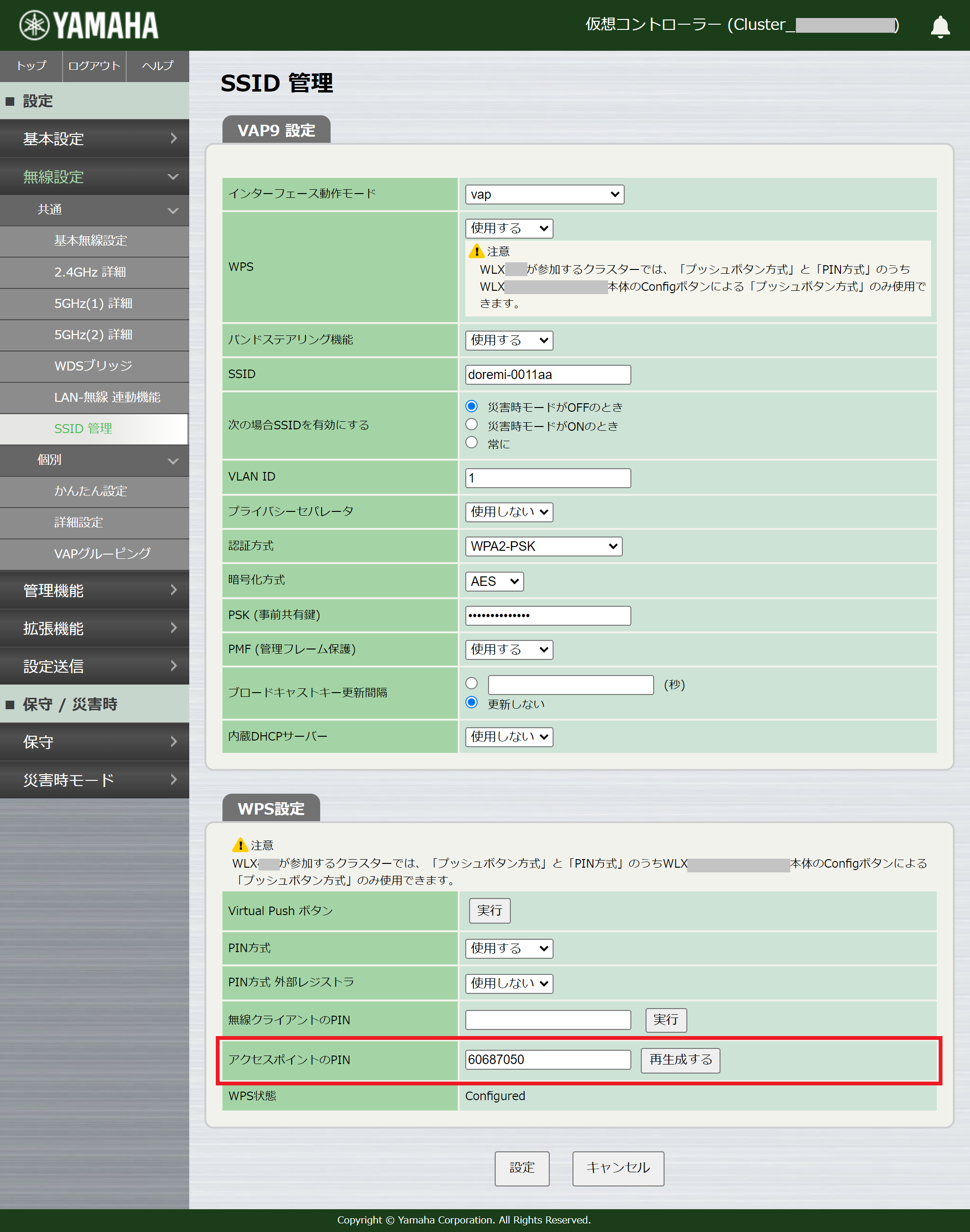
Task: Click the notification bell icon
Action: pyautogui.click(x=940, y=27)
